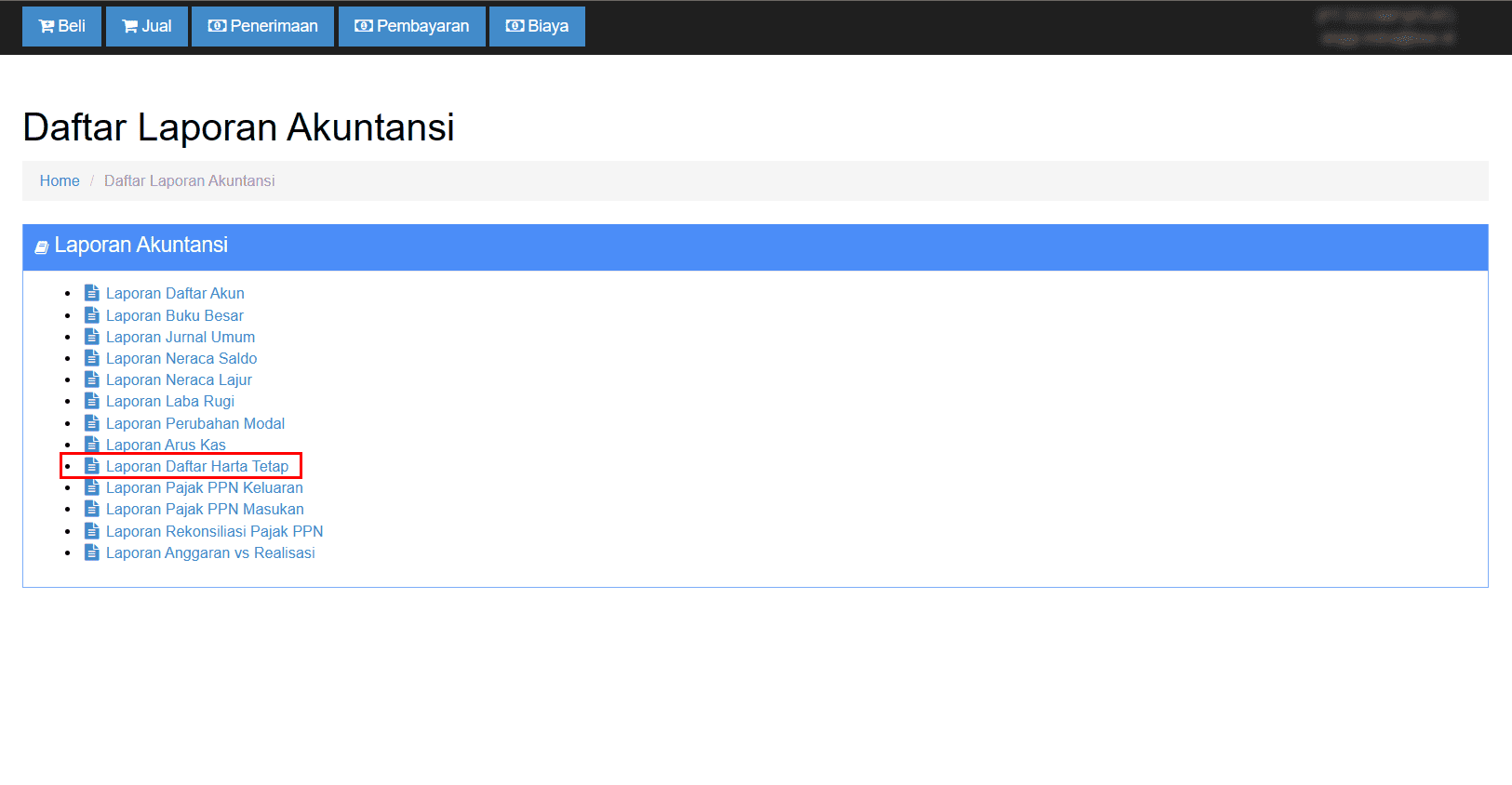
Task: Open the Laporan Neraca Lajur link
Action: pos(179,379)
